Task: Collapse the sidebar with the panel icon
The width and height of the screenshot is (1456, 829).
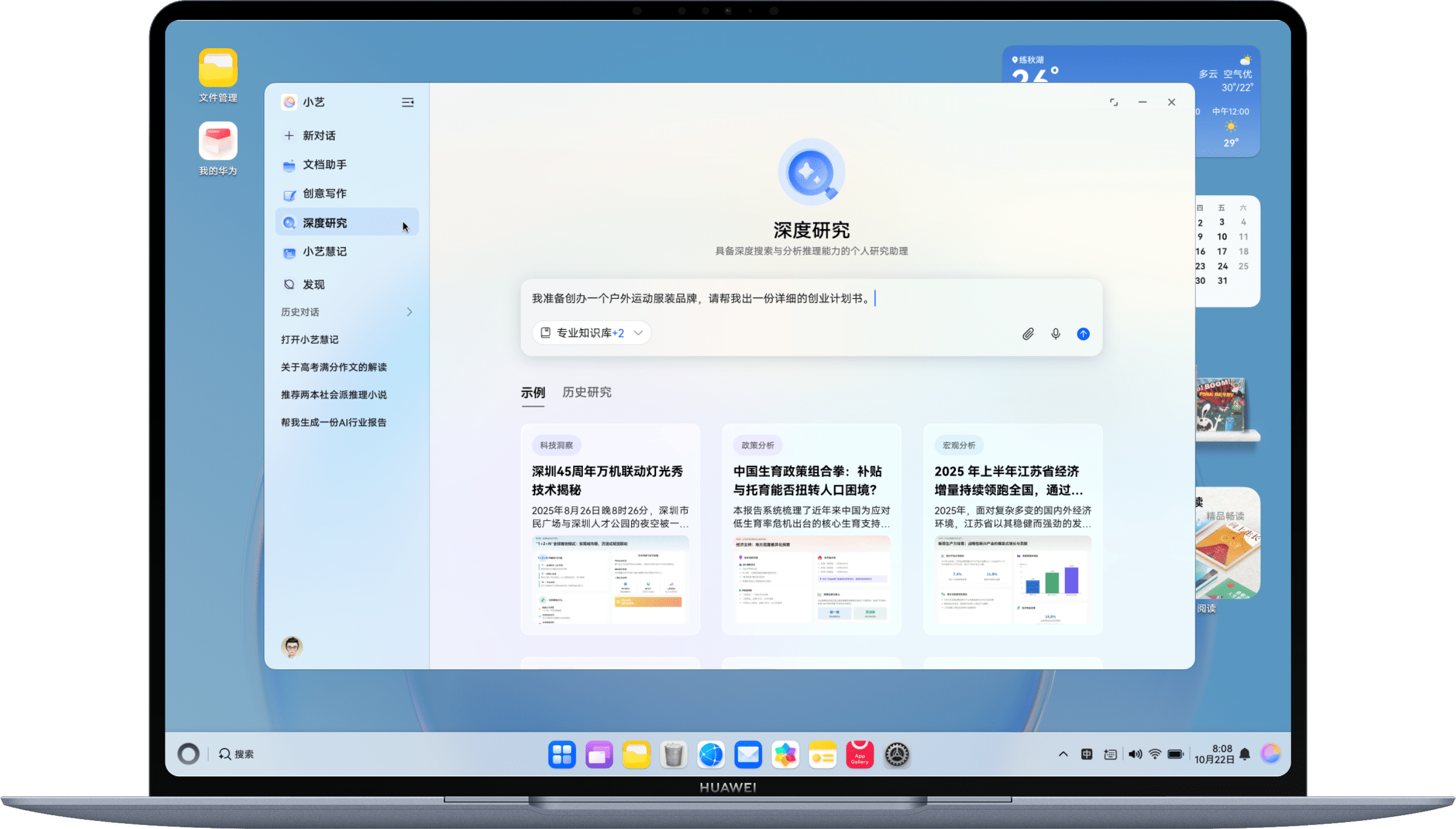Action: (407, 102)
